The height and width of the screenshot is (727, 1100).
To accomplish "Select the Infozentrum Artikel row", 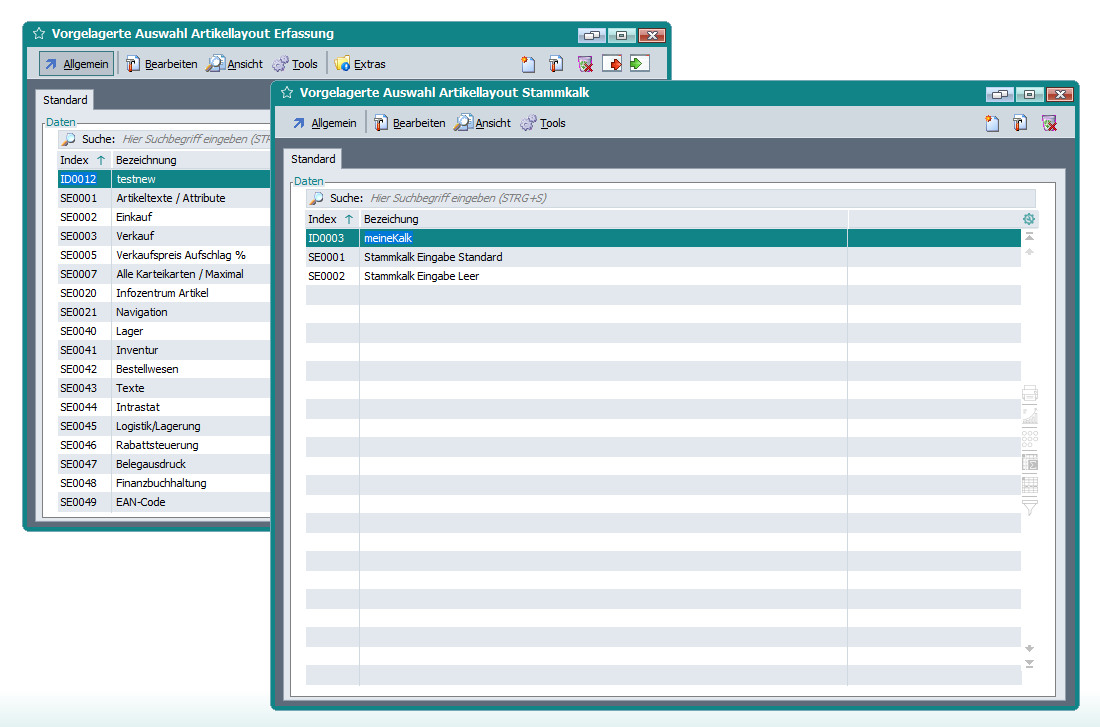I will 162,293.
